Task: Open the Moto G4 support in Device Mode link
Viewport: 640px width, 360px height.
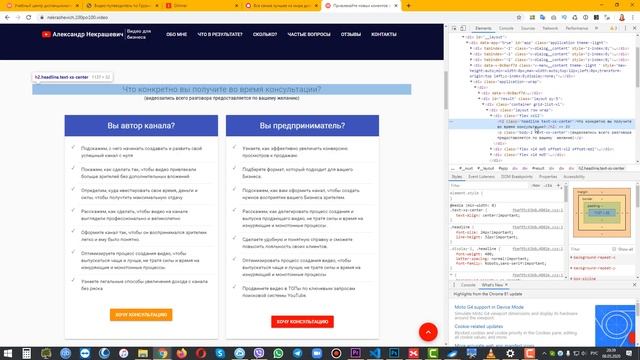Action: [x=489, y=307]
